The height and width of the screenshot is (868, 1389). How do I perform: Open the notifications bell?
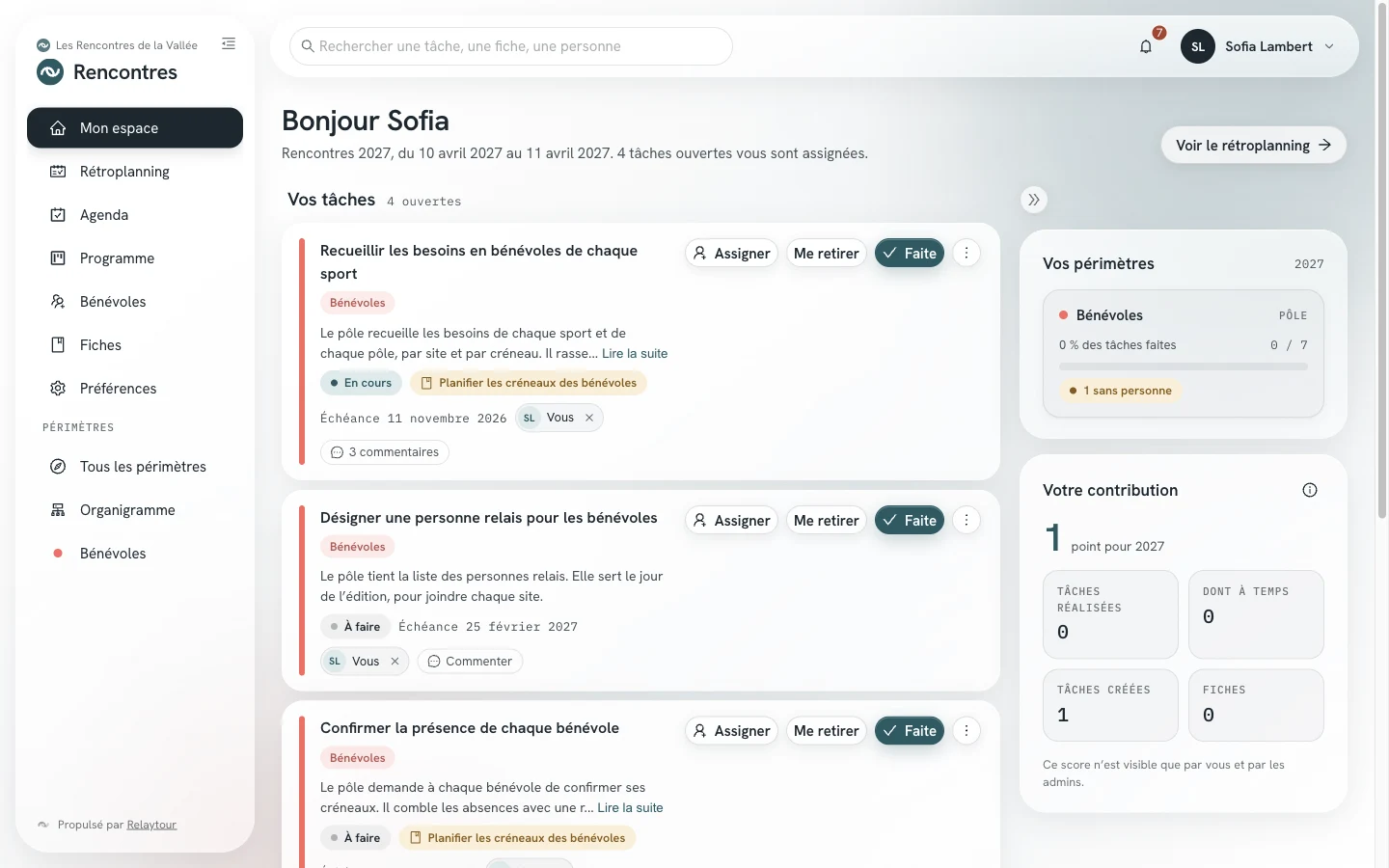click(x=1146, y=46)
